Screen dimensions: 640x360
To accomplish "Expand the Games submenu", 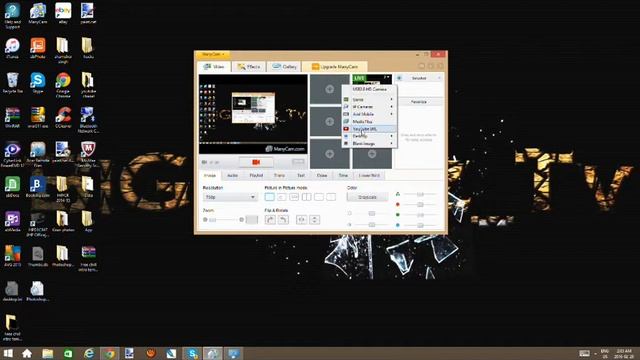I will [369, 100].
